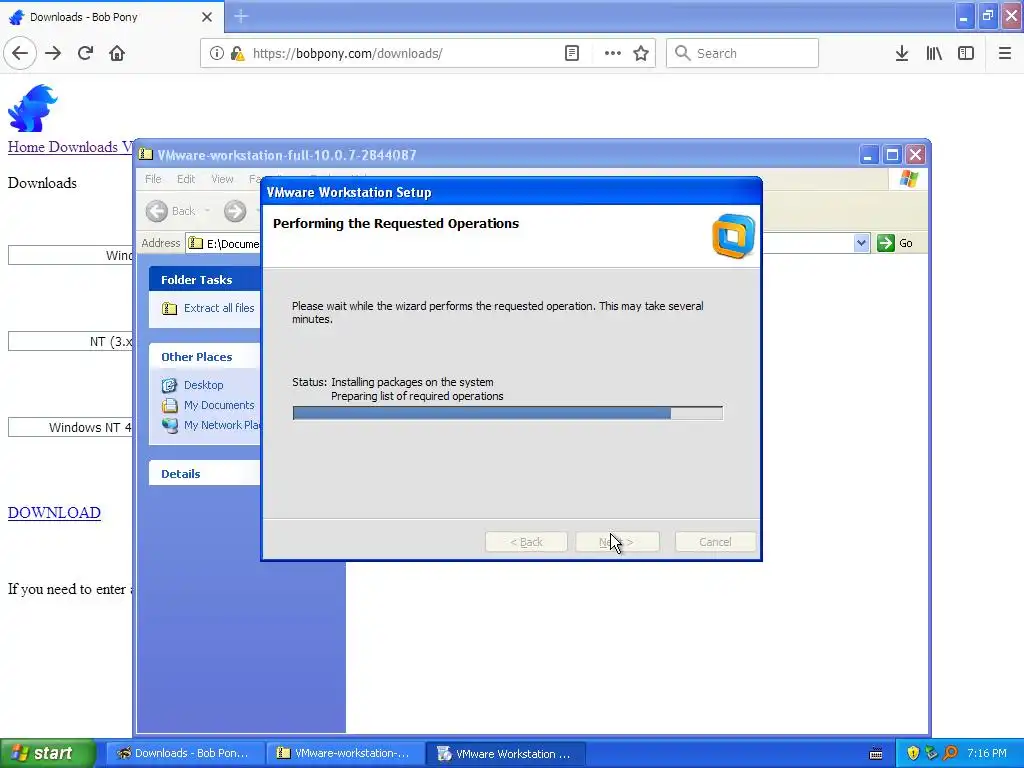Click the lock warning icon in URL bar
Image resolution: width=1024 pixels, height=768 pixels.
click(238, 54)
